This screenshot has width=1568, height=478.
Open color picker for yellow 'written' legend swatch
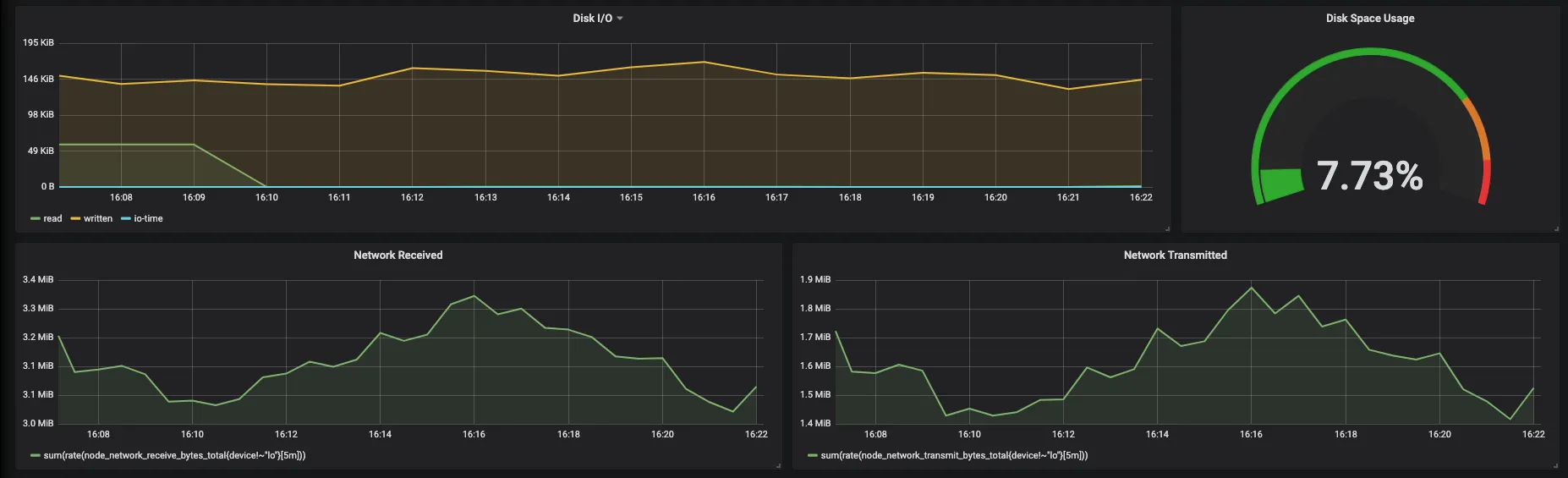pyautogui.click(x=75, y=219)
